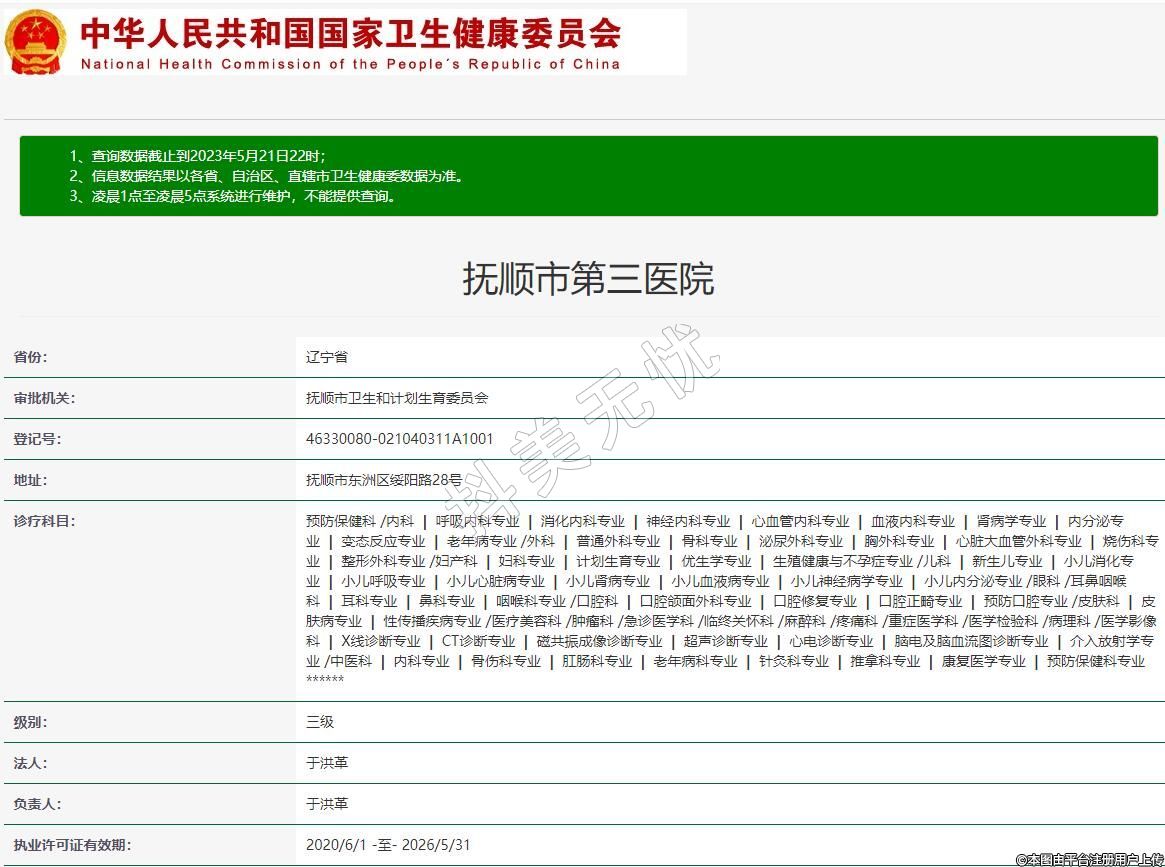Click the 诊疗科目 row label
1165x867 pixels.
44,521
